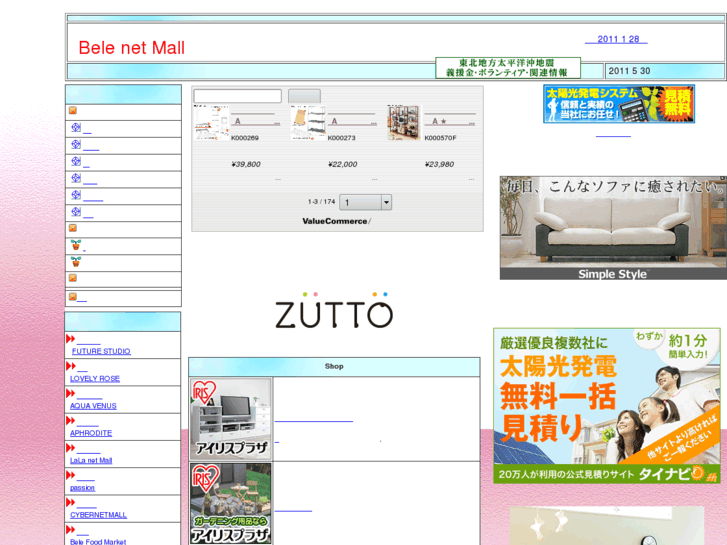This screenshot has height=545, width=727.
Task: Open the Bele Food Market link
Action: coord(98,542)
